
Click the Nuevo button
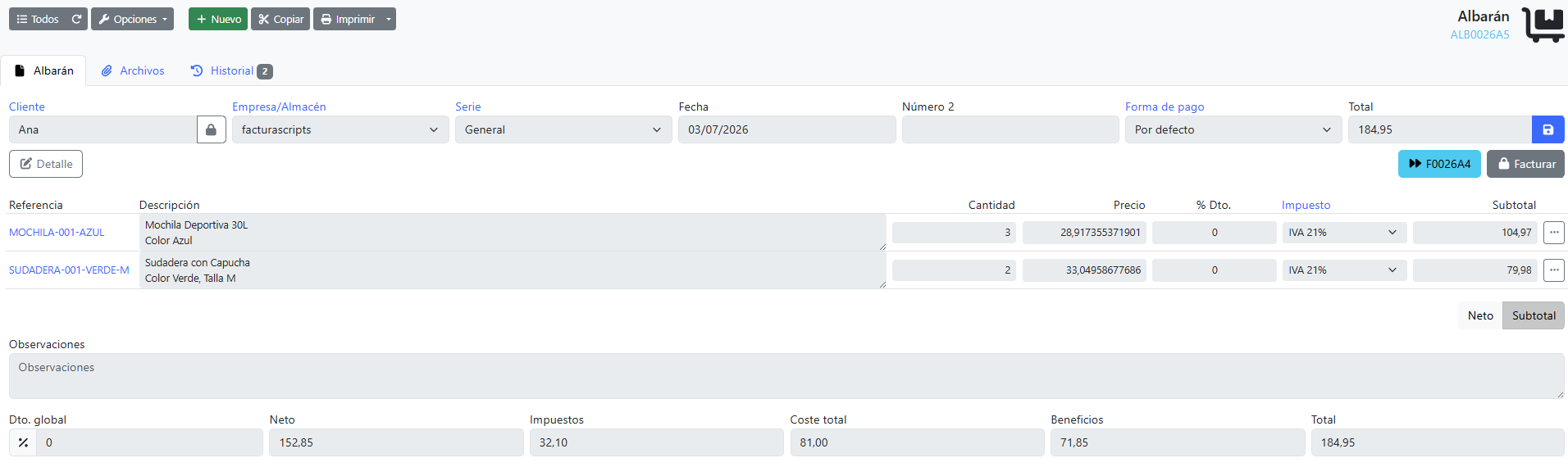click(x=218, y=19)
